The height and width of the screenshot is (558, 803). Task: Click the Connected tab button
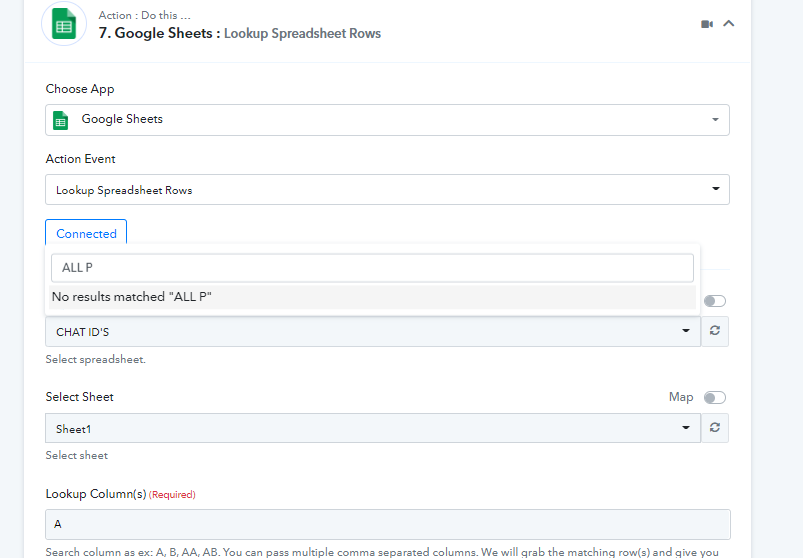tap(86, 233)
